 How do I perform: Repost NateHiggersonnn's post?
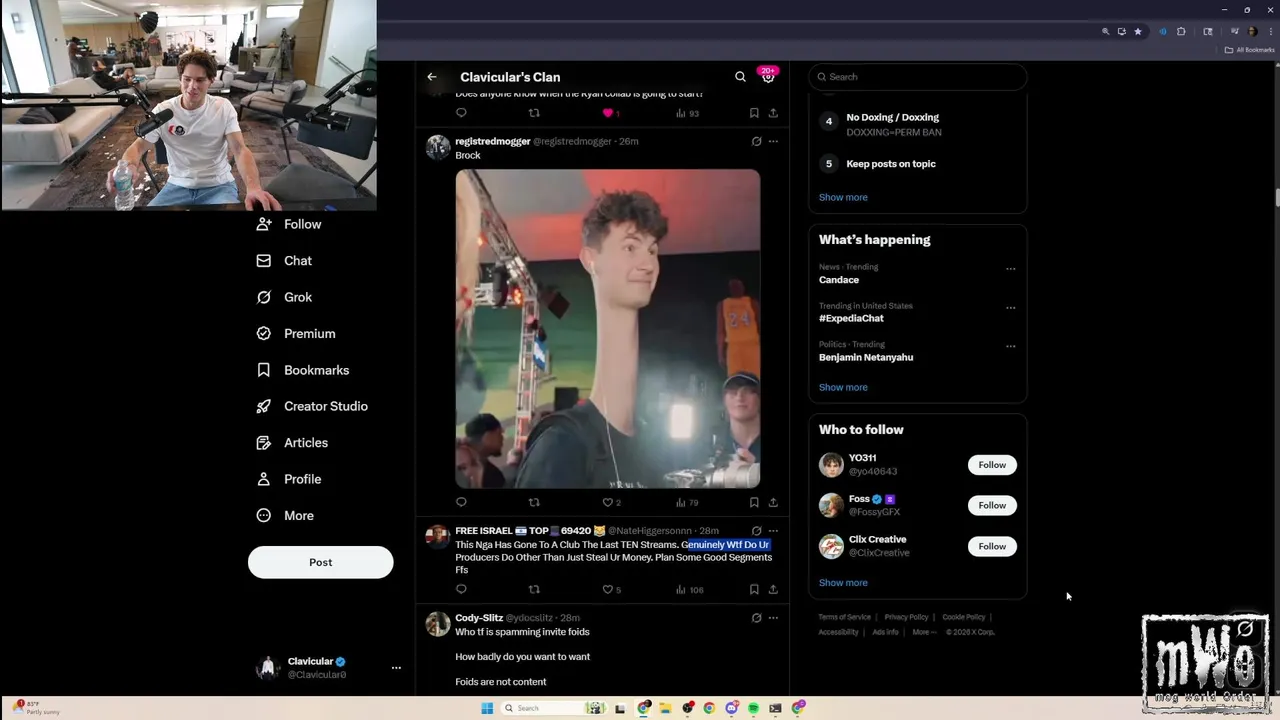(534, 589)
